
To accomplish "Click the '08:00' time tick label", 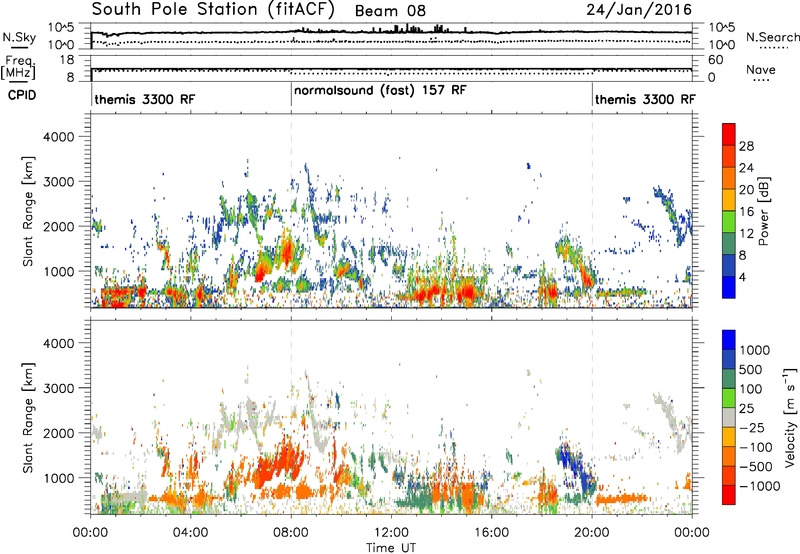I will tap(291, 533).
